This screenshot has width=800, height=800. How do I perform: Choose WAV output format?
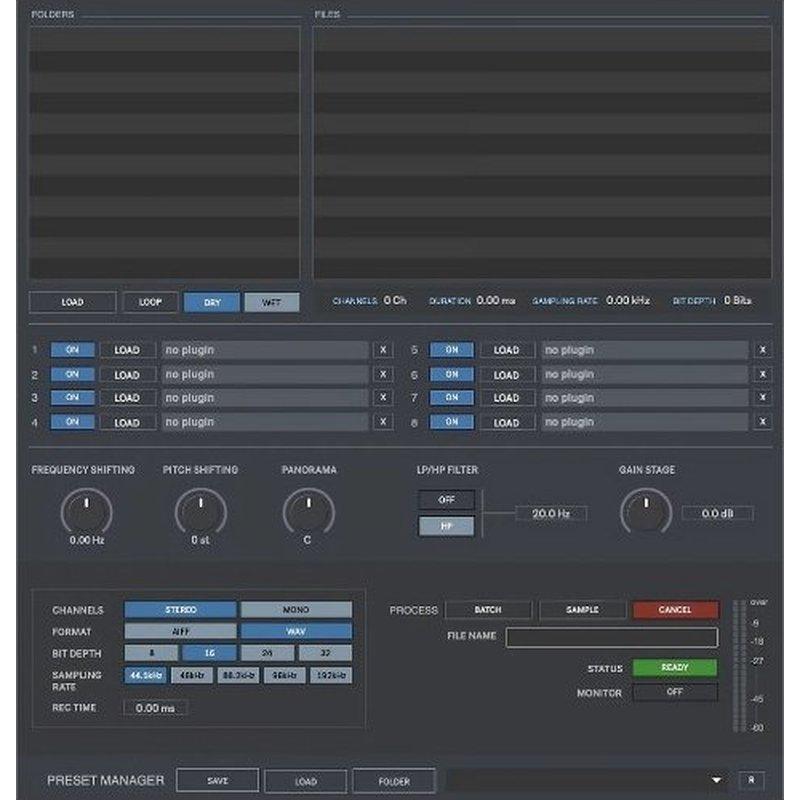296,631
